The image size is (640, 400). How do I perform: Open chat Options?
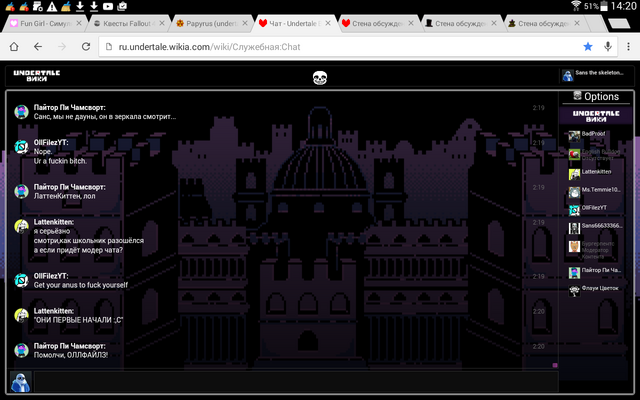pyautogui.click(x=596, y=96)
